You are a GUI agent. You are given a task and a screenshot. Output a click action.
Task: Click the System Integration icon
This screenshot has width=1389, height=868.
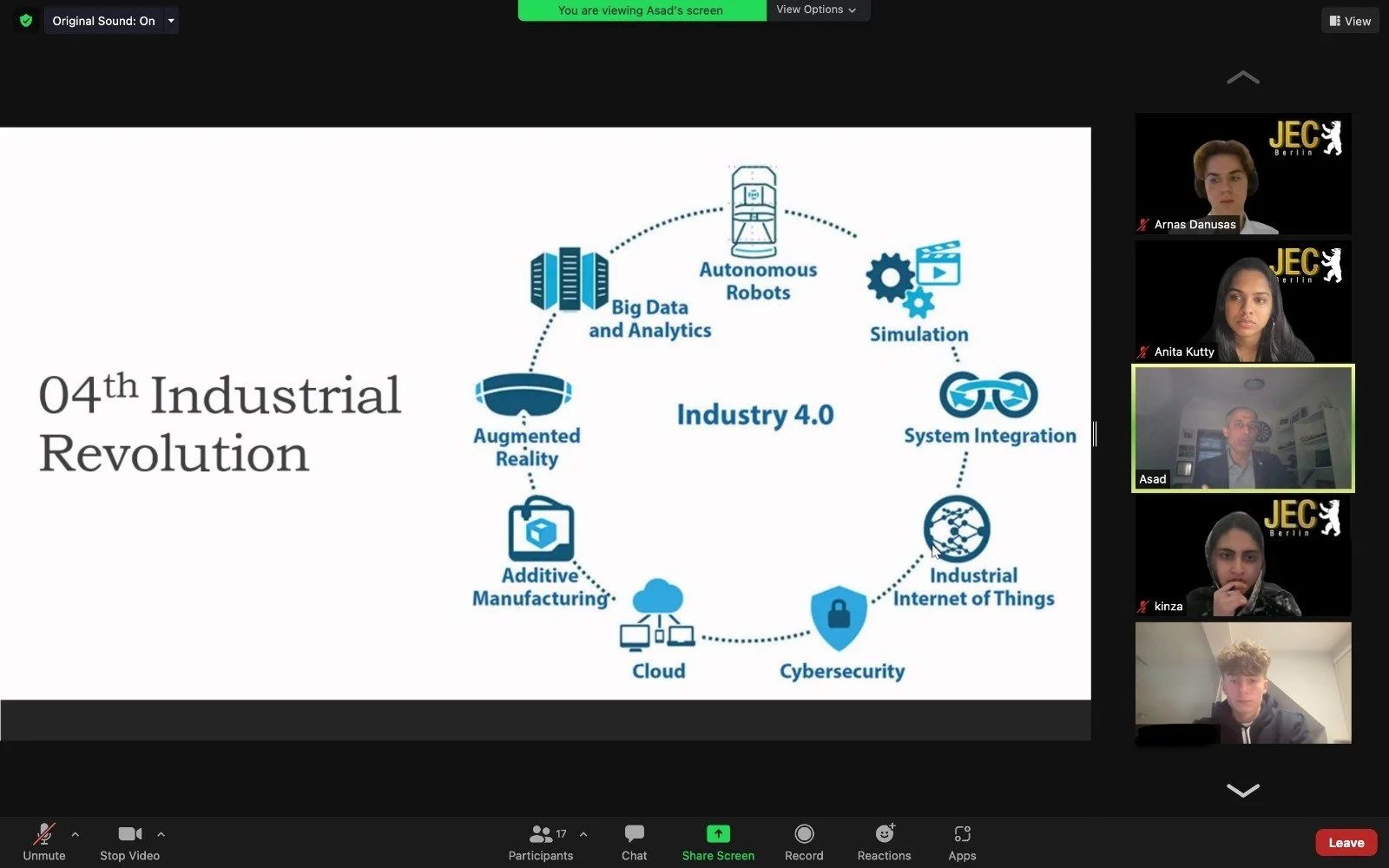[989, 395]
